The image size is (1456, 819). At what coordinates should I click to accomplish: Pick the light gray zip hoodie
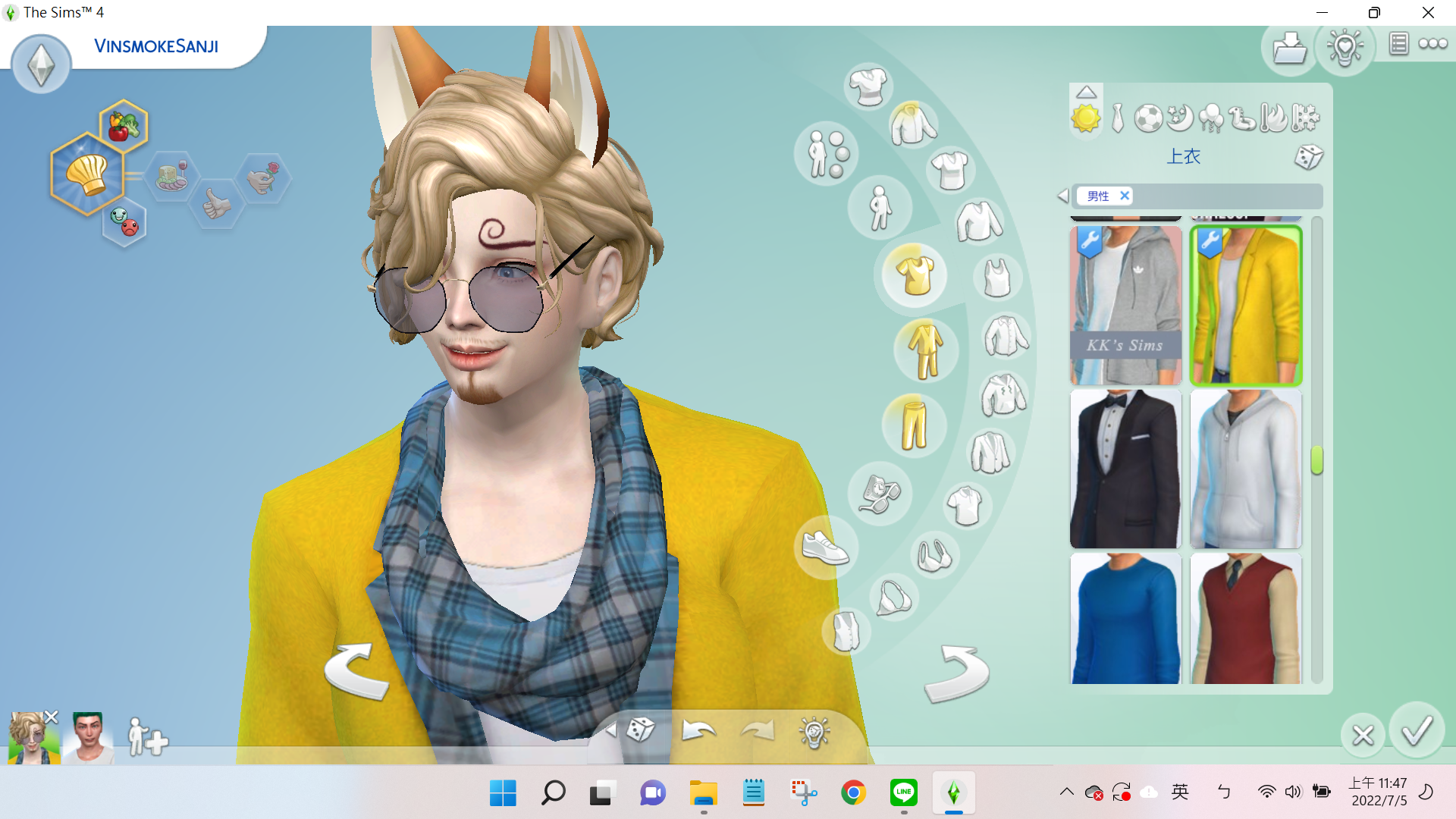pyautogui.click(x=1246, y=469)
